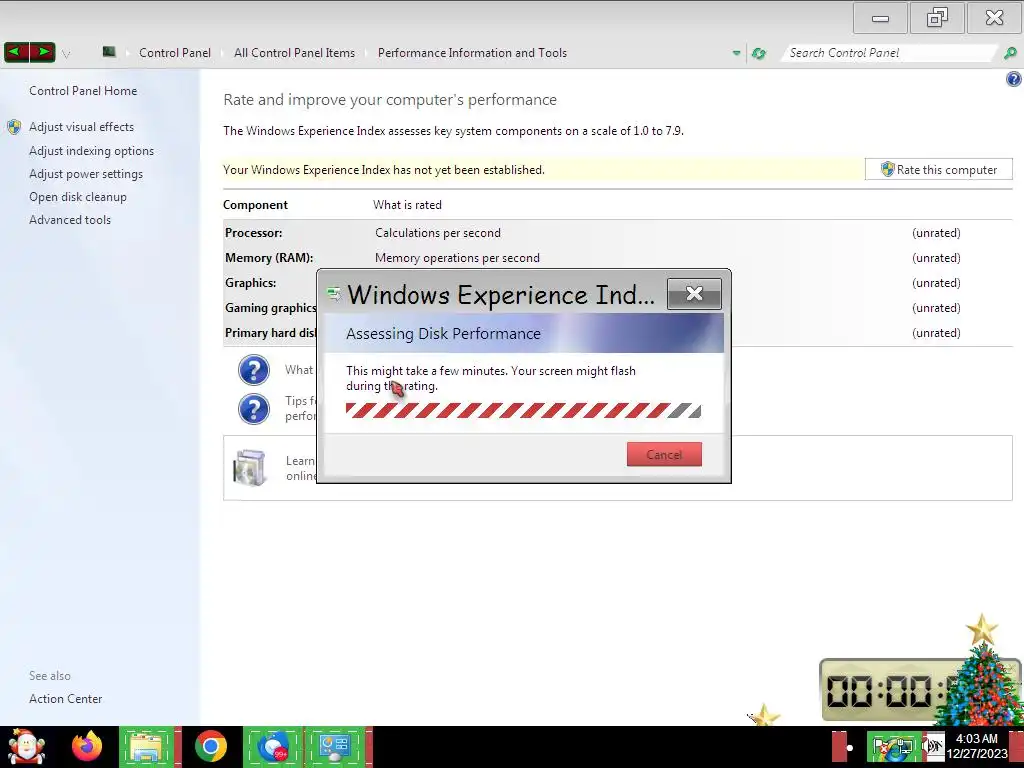Open the clock showing 4:03 AM

977,746
